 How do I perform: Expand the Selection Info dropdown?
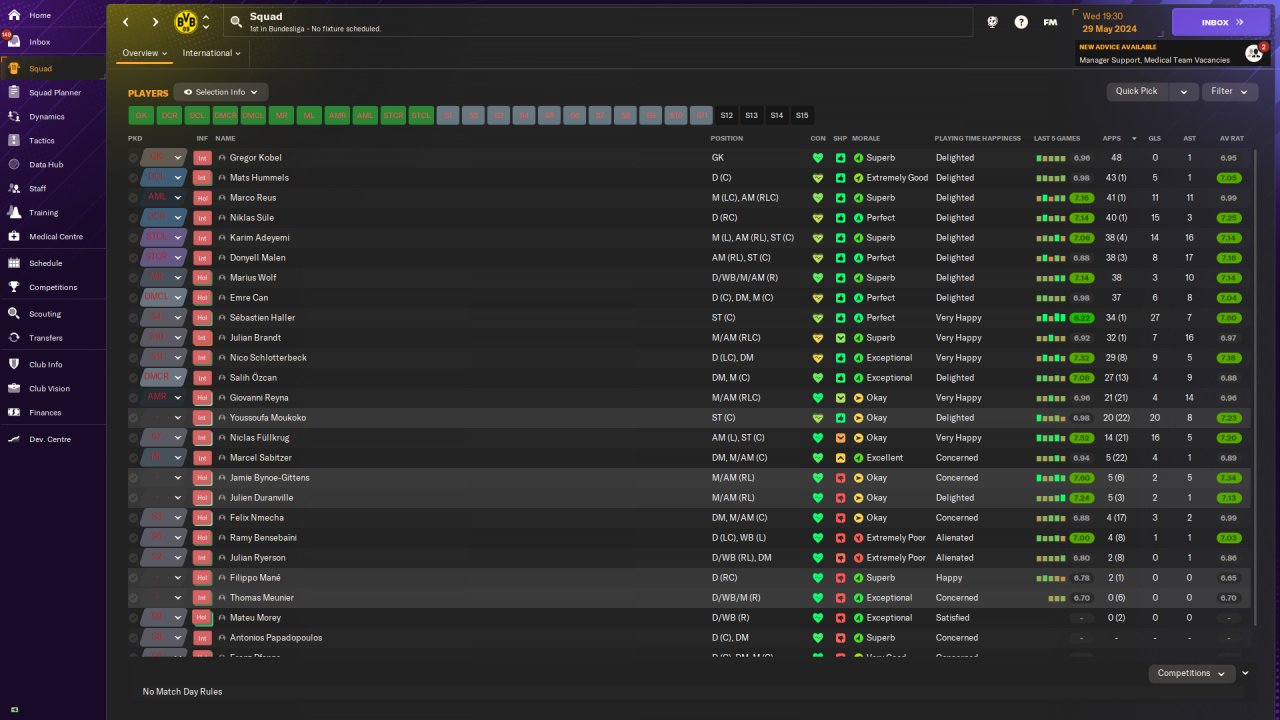coord(221,92)
